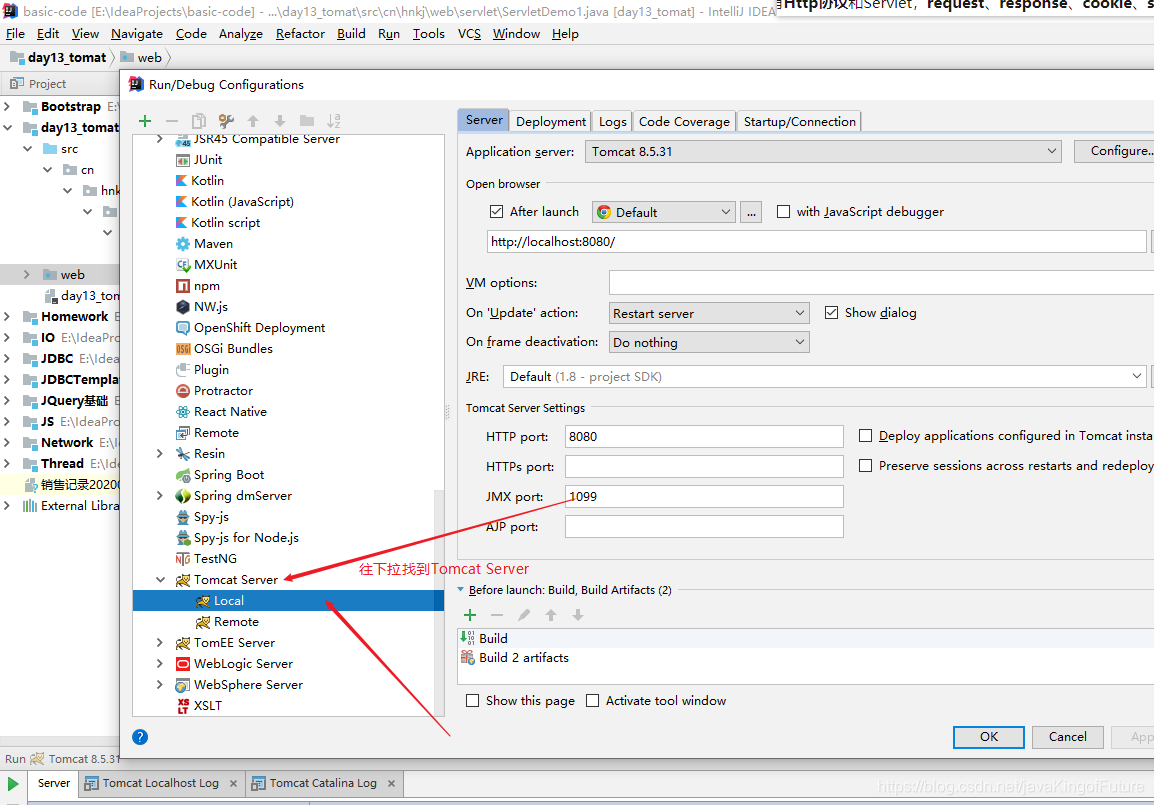Check Show this page checkbox
This screenshot has height=805, width=1154.
(472, 701)
